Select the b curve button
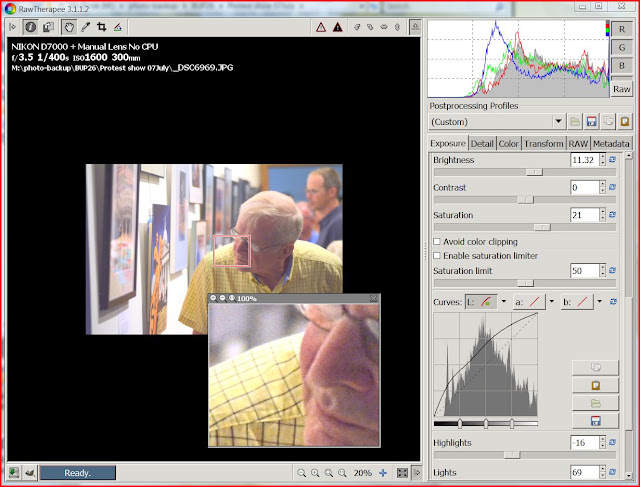The height and width of the screenshot is (487, 640). pyautogui.click(x=577, y=302)
